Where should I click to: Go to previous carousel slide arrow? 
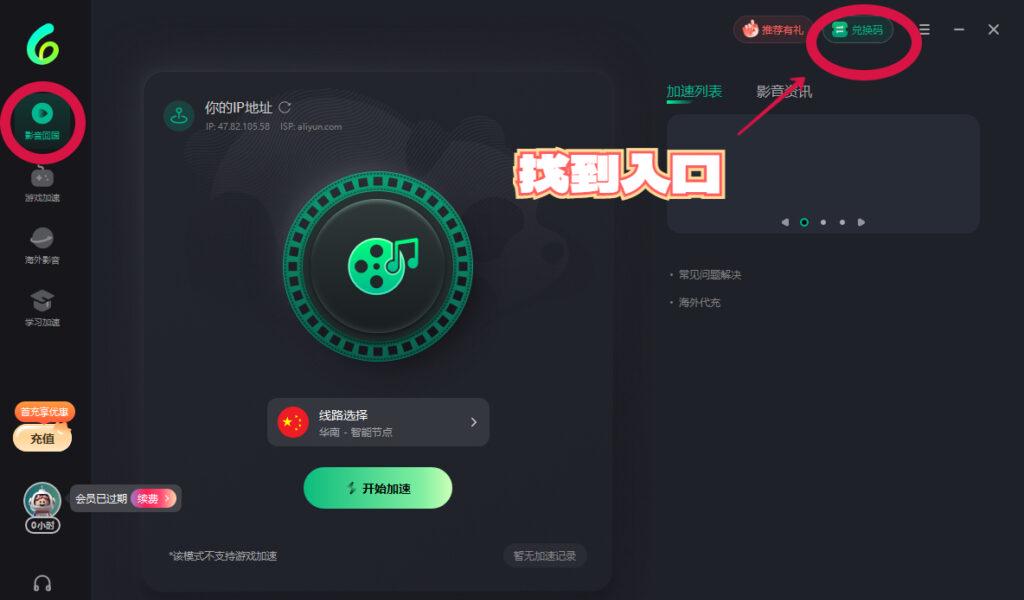tap(785, 222)
